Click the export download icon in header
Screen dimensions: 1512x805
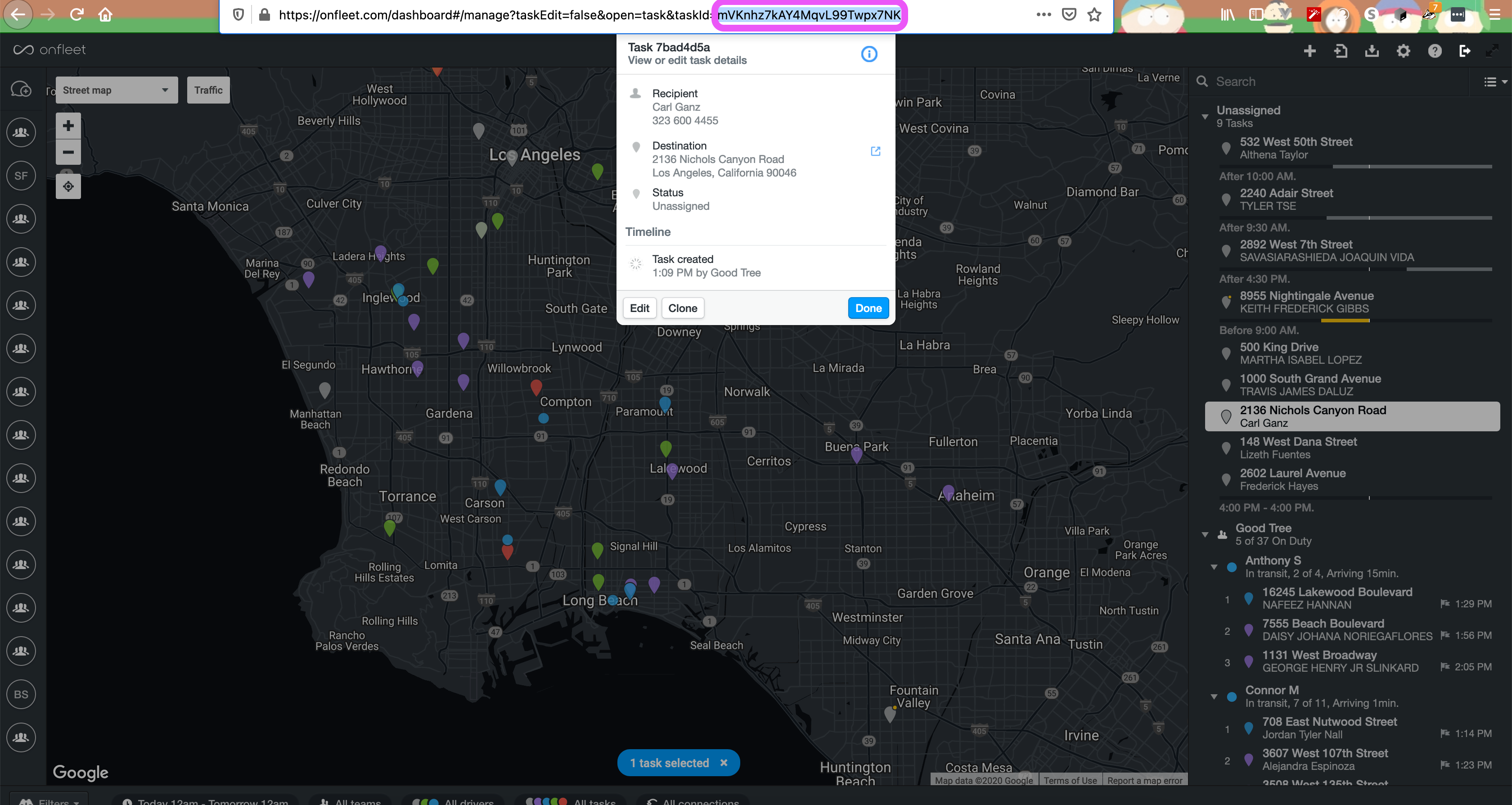tap(1372, 51)
